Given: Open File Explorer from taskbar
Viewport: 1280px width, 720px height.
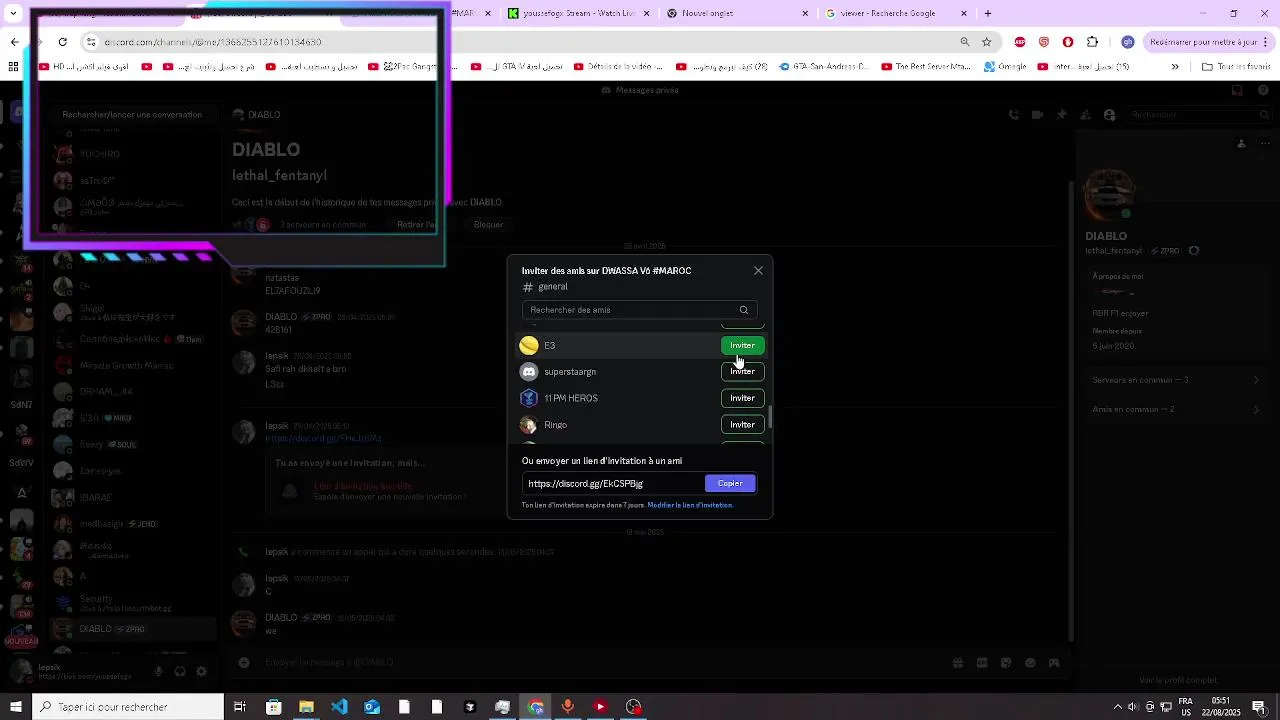Looking at the screenshot, I should [306, 707].
